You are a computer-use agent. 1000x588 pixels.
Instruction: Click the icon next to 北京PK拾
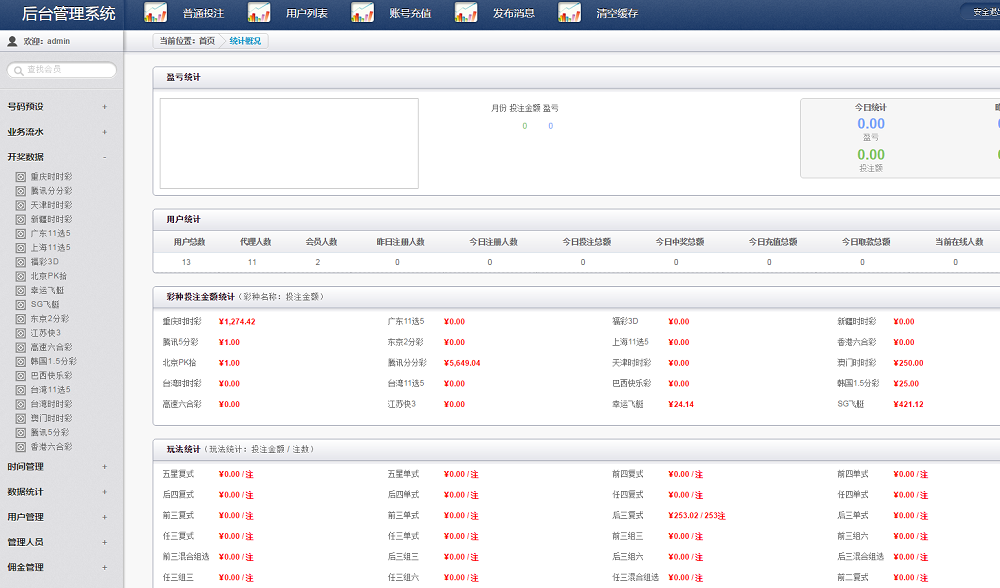pyautogui.click(x=20, y=276)
